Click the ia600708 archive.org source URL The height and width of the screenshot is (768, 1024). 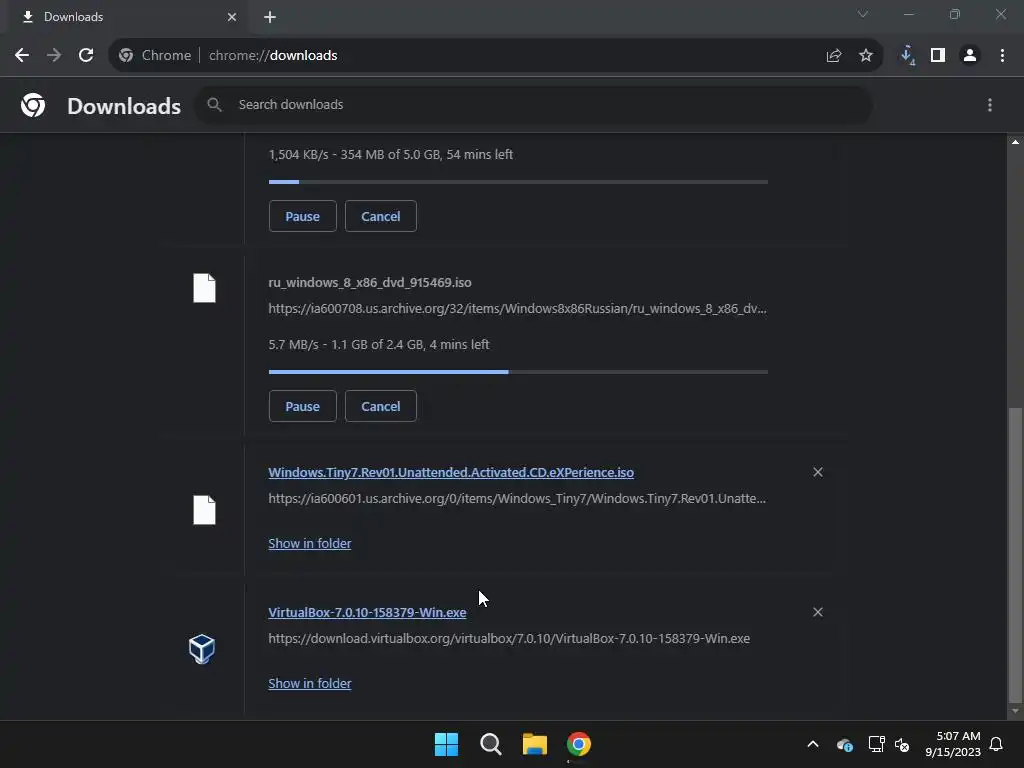coord(517,308)
